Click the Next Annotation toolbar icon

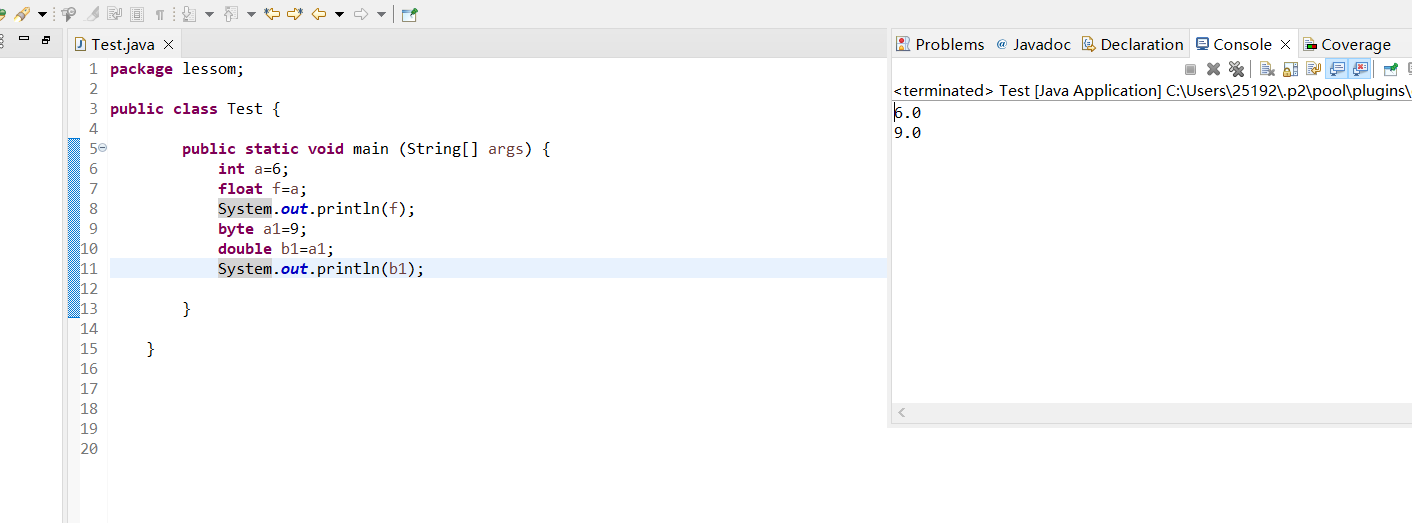pyautogui.click(x=188, y=14)
